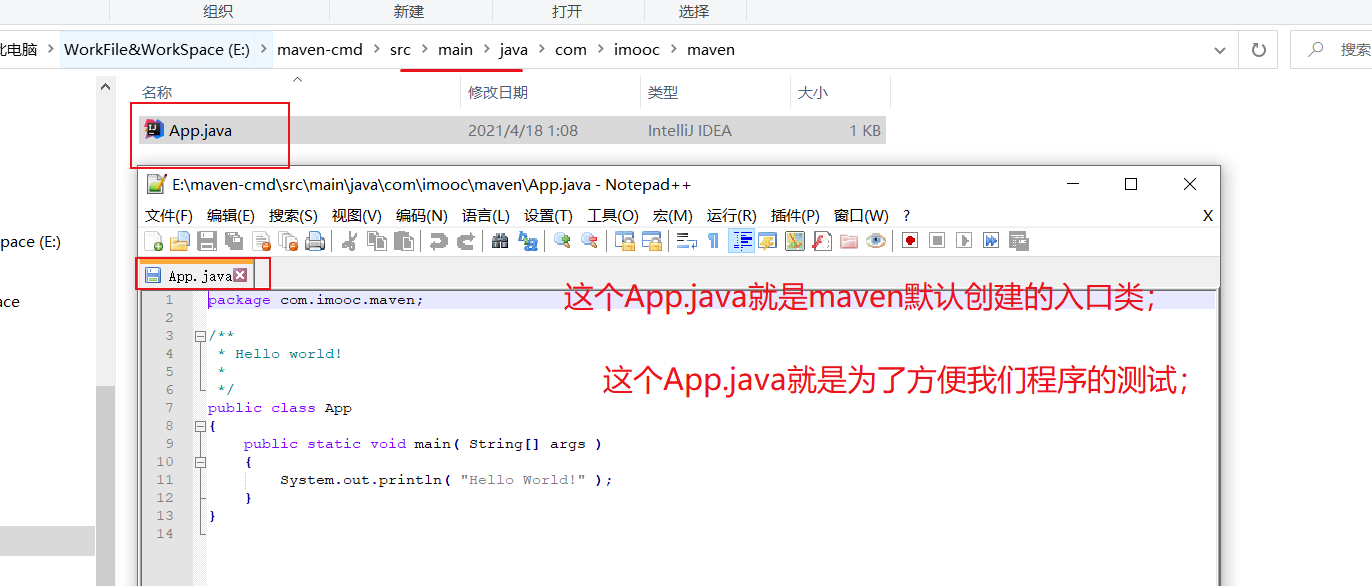Toggle the indent guide display
This screenshot has height=586, width=1372.
[742, 241]
